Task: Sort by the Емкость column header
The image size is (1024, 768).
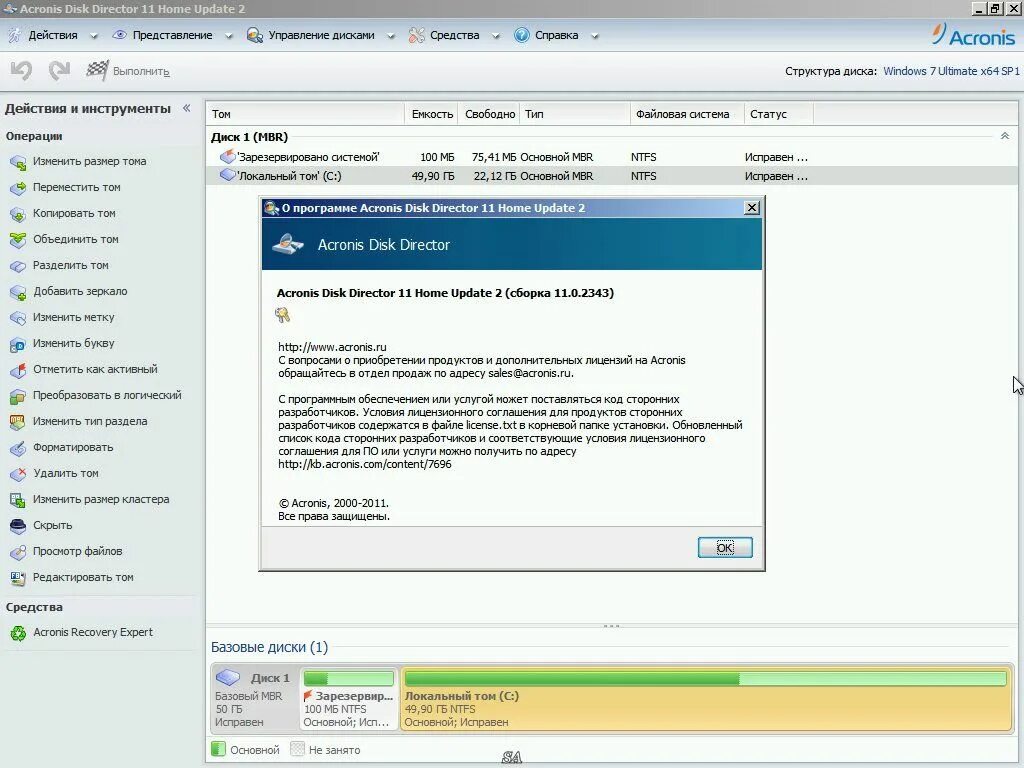Action: (432, 114)
